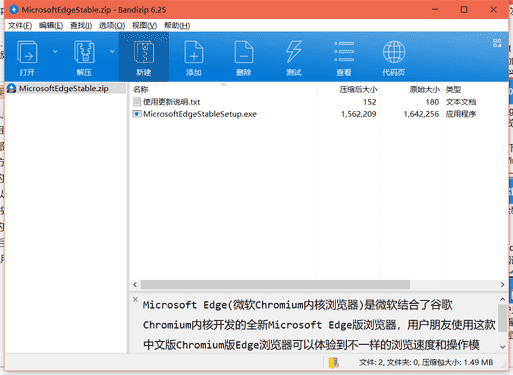Click the status bar file count text

tap(426, 362)
